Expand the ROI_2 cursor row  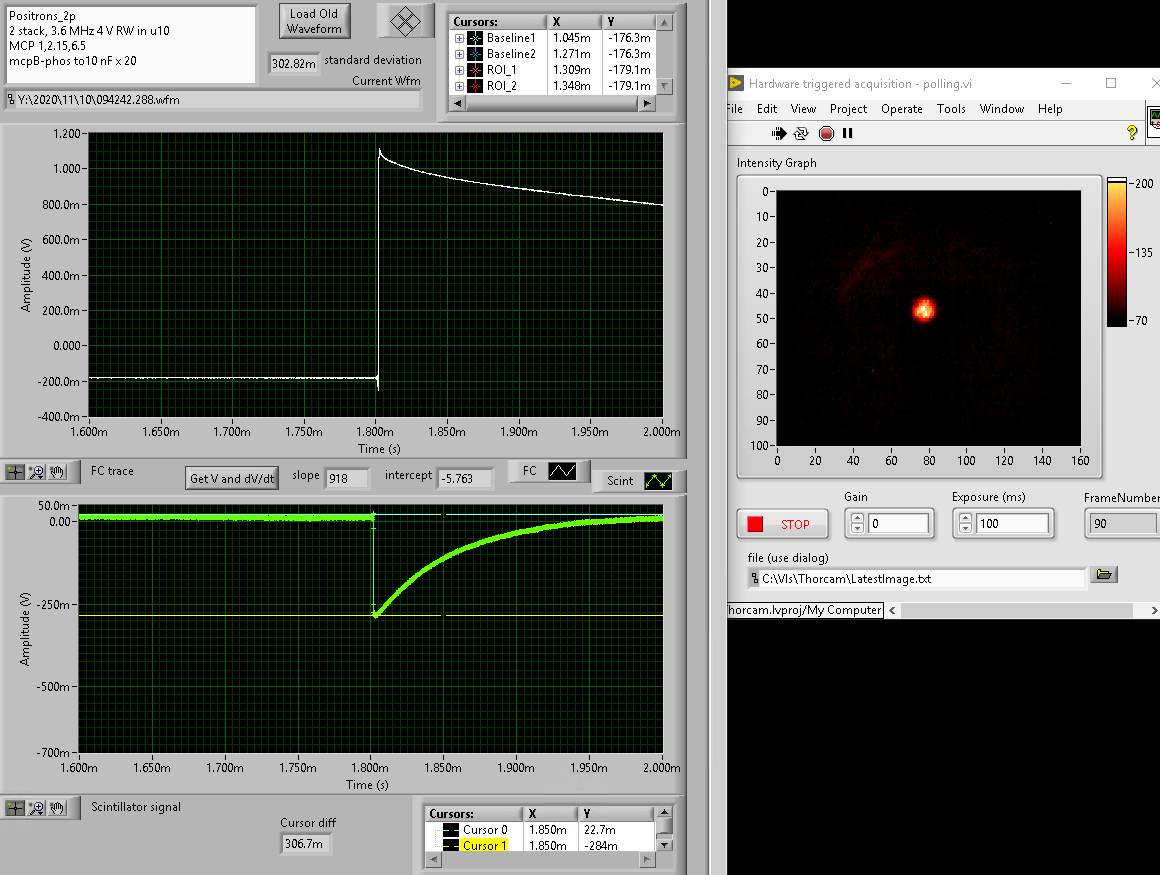459,86
